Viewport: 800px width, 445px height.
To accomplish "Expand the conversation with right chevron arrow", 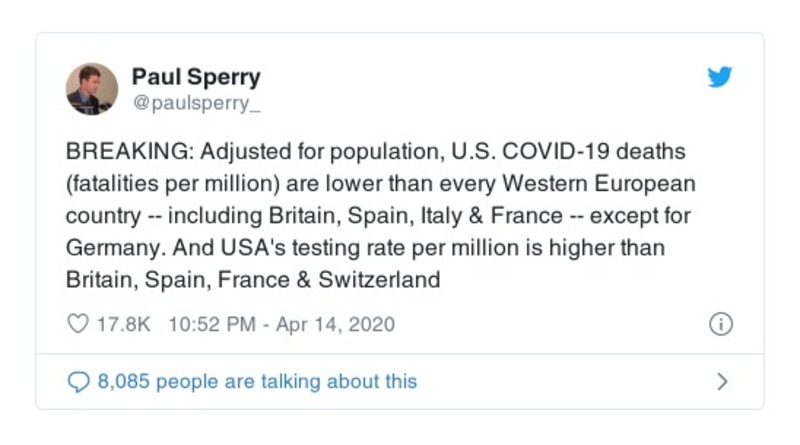I will [x=722, y=382].
